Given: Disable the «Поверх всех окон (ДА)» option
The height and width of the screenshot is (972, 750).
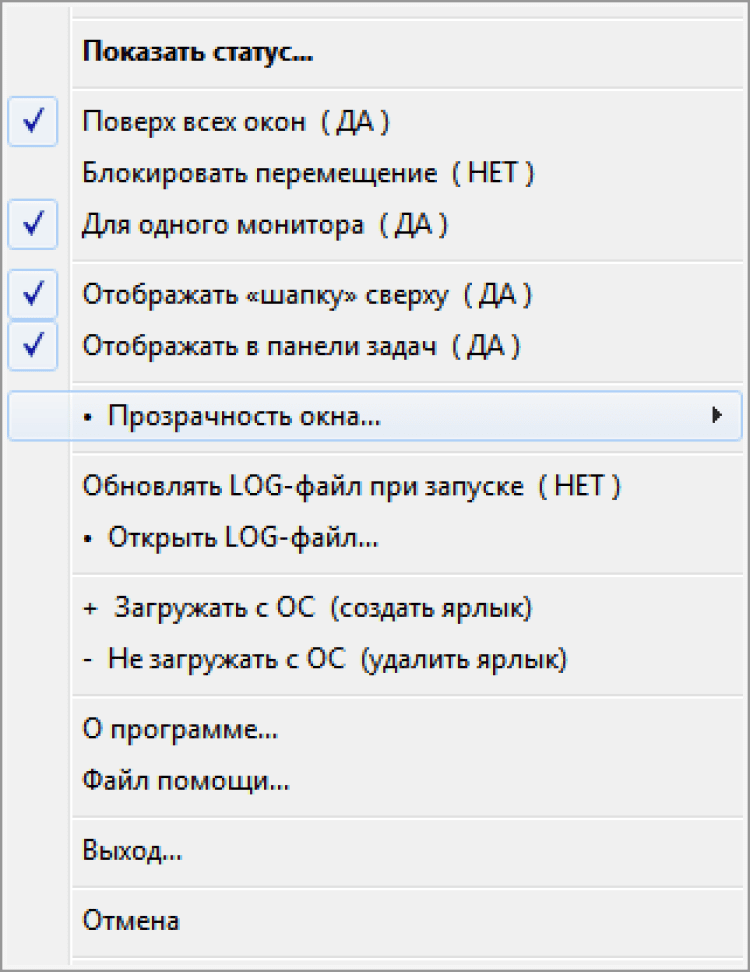Looking at the screenshot, I should pos(236,122).
